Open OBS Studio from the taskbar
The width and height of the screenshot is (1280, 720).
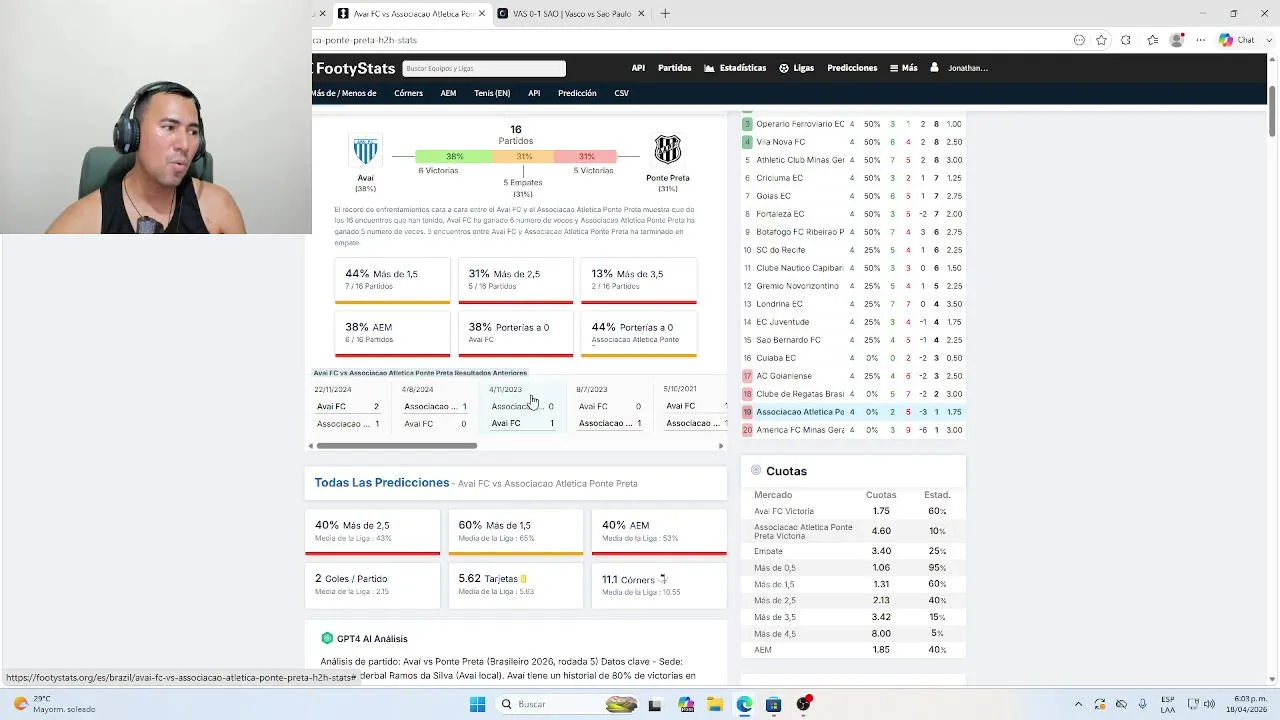tap(803, 704)
